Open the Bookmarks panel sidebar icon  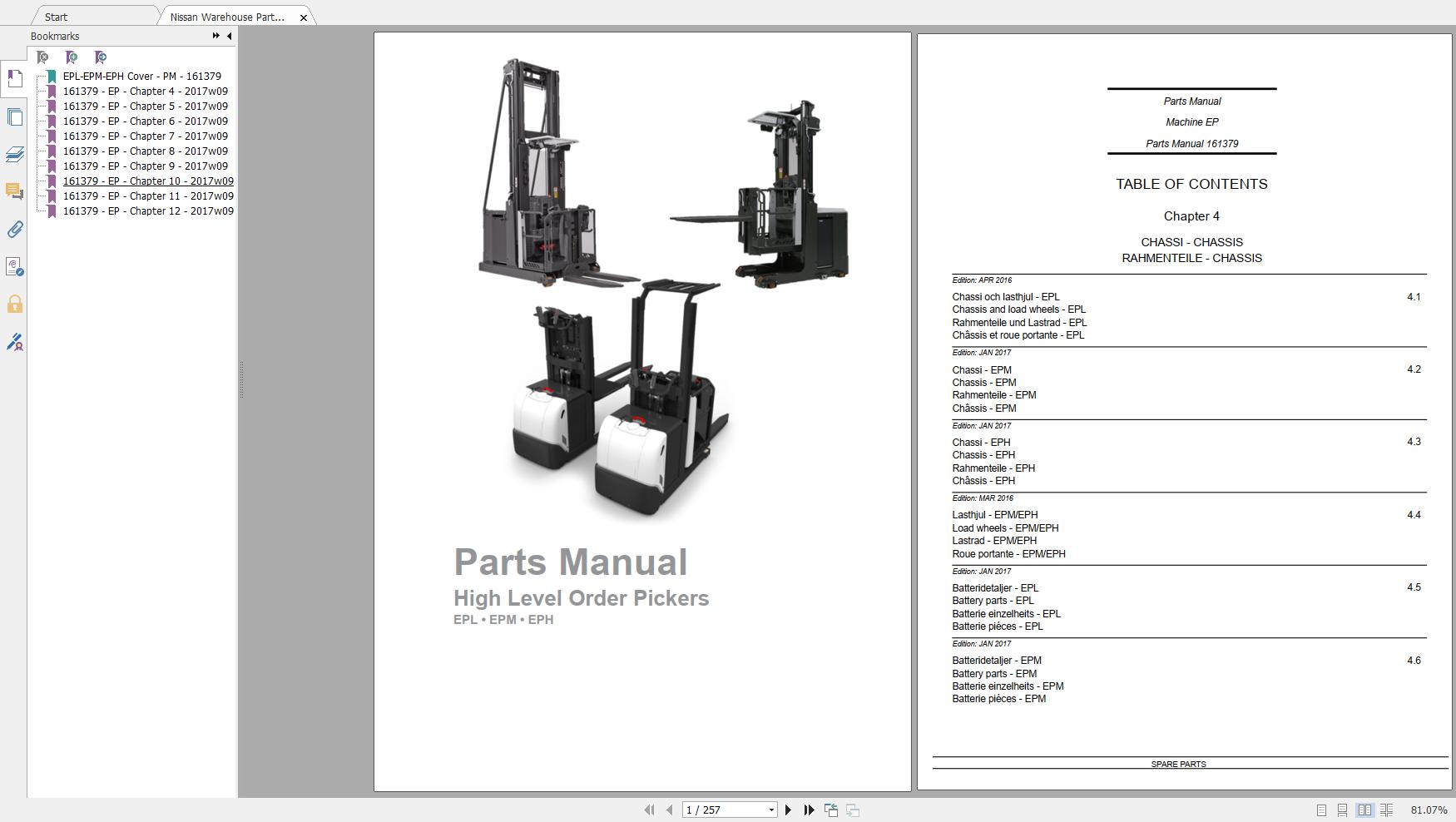click(x=14, y=78)
